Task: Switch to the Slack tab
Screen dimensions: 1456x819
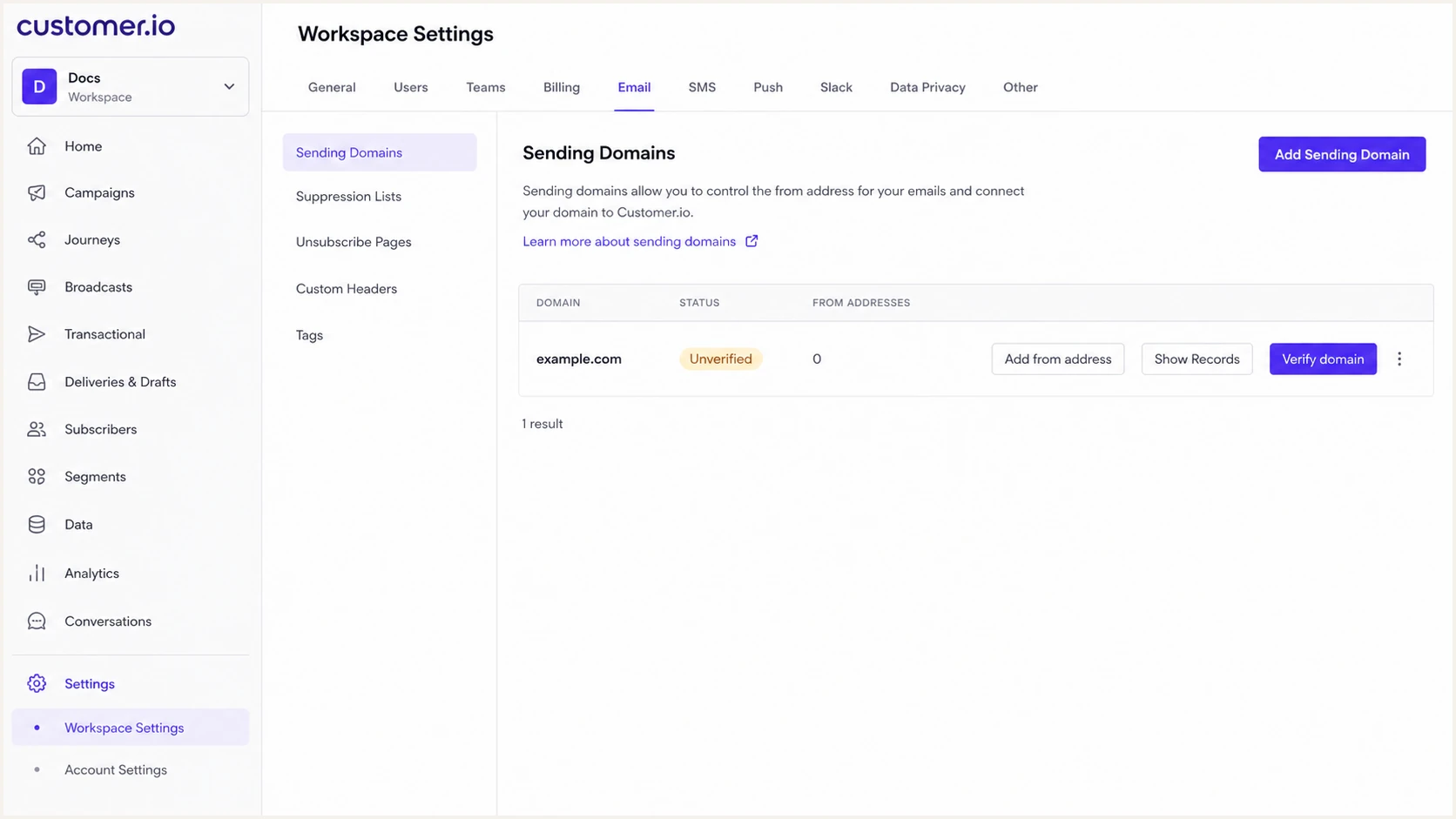Action: (x=836, y=87)
